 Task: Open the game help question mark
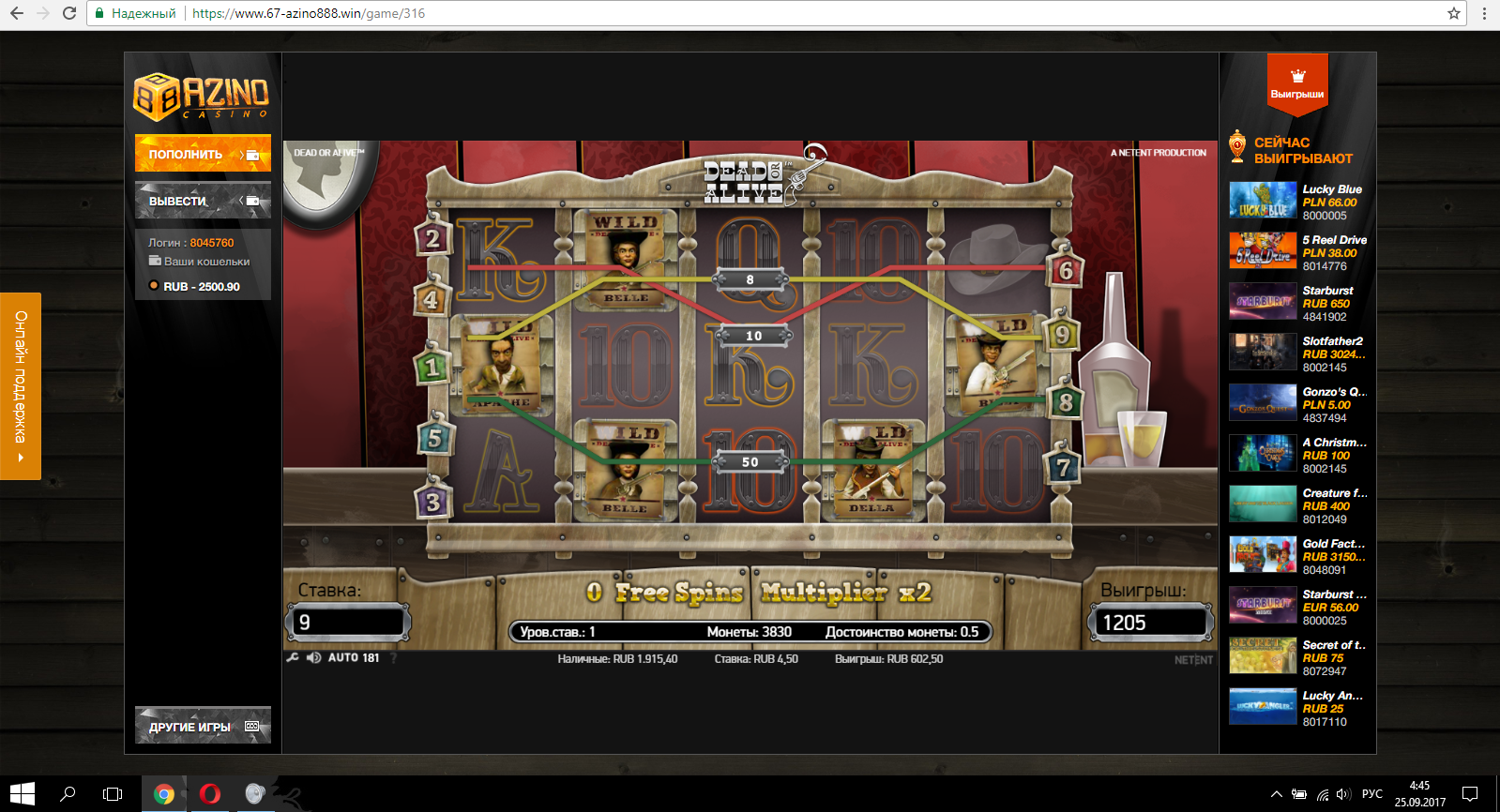click(394, 658)
